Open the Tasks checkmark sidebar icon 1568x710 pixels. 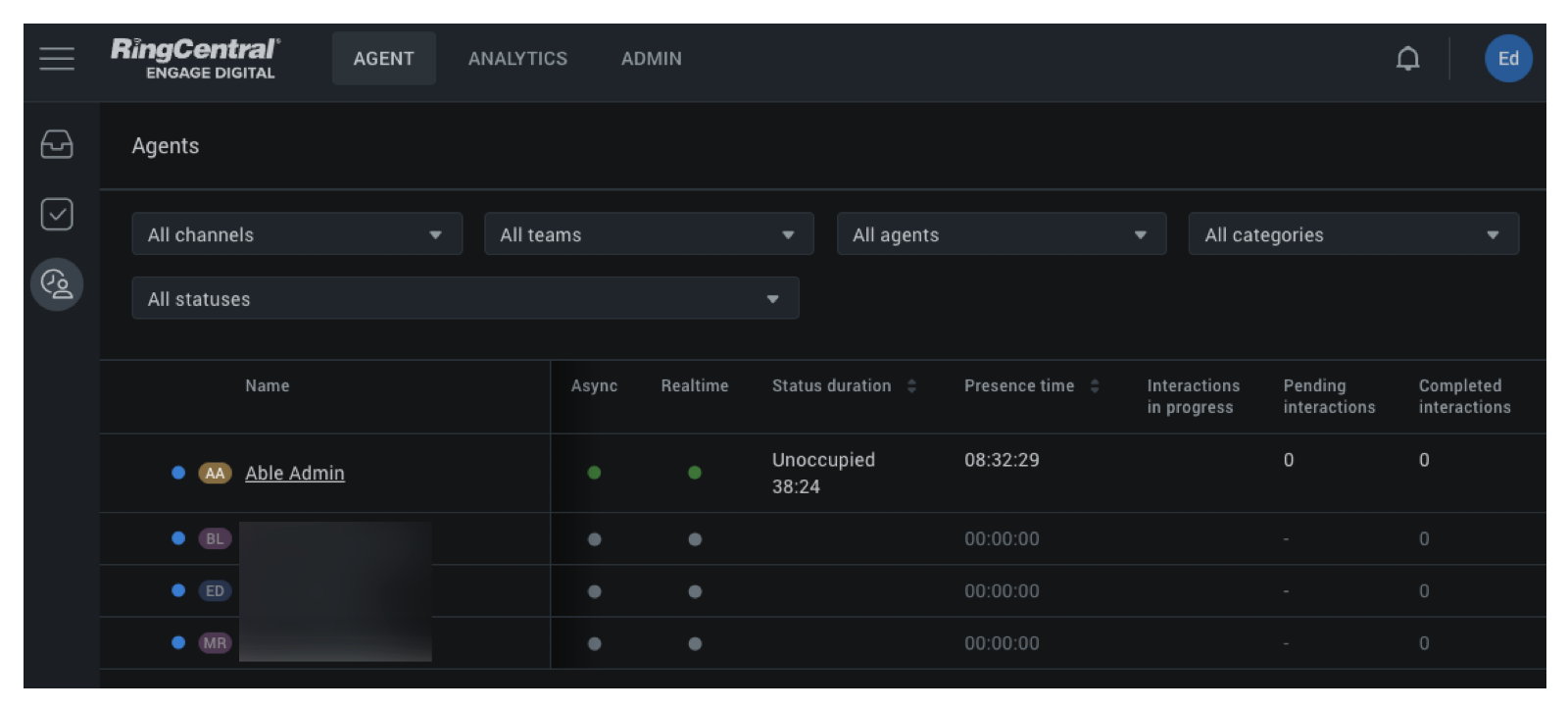tap(57, 214)
